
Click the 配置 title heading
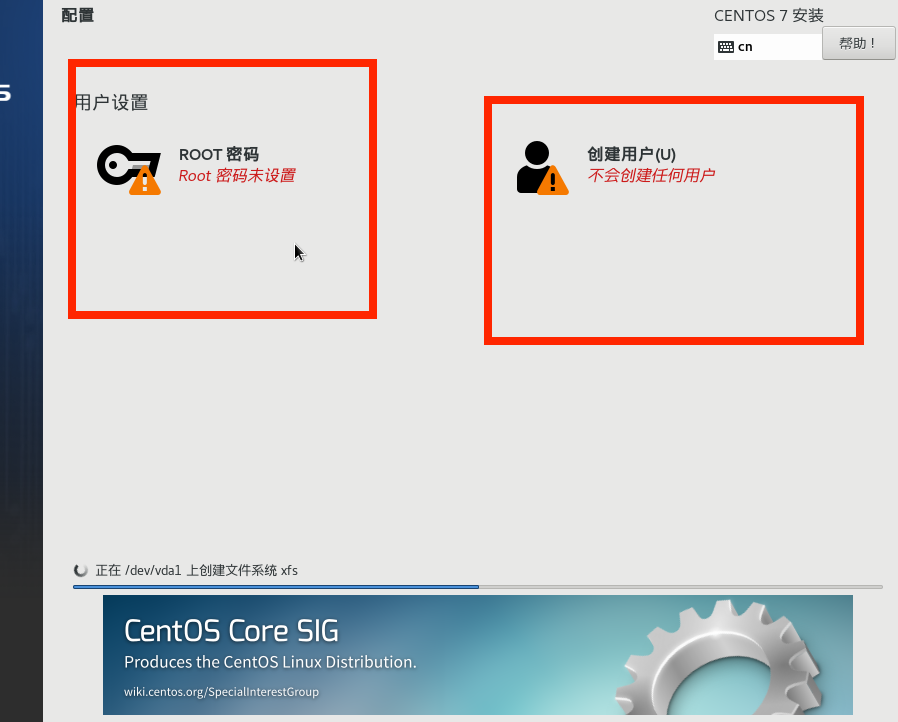tap(77, 15)
